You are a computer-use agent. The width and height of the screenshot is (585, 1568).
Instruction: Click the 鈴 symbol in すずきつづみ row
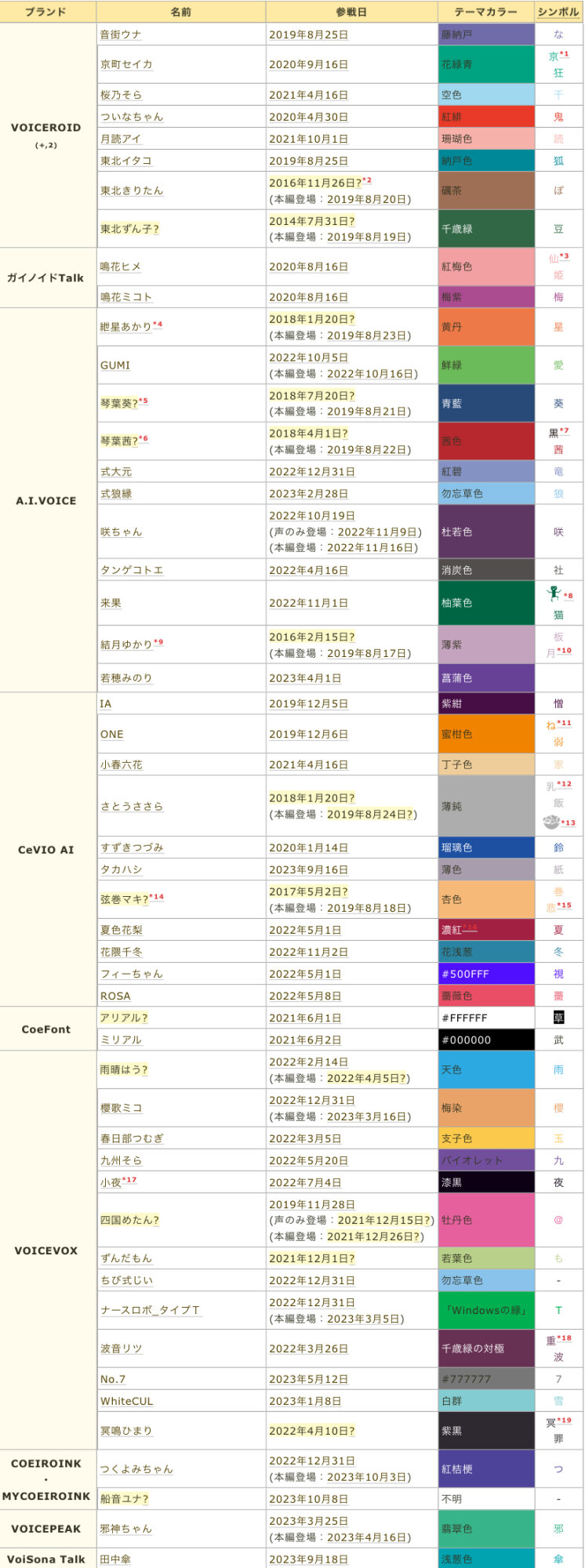point(558,848)
